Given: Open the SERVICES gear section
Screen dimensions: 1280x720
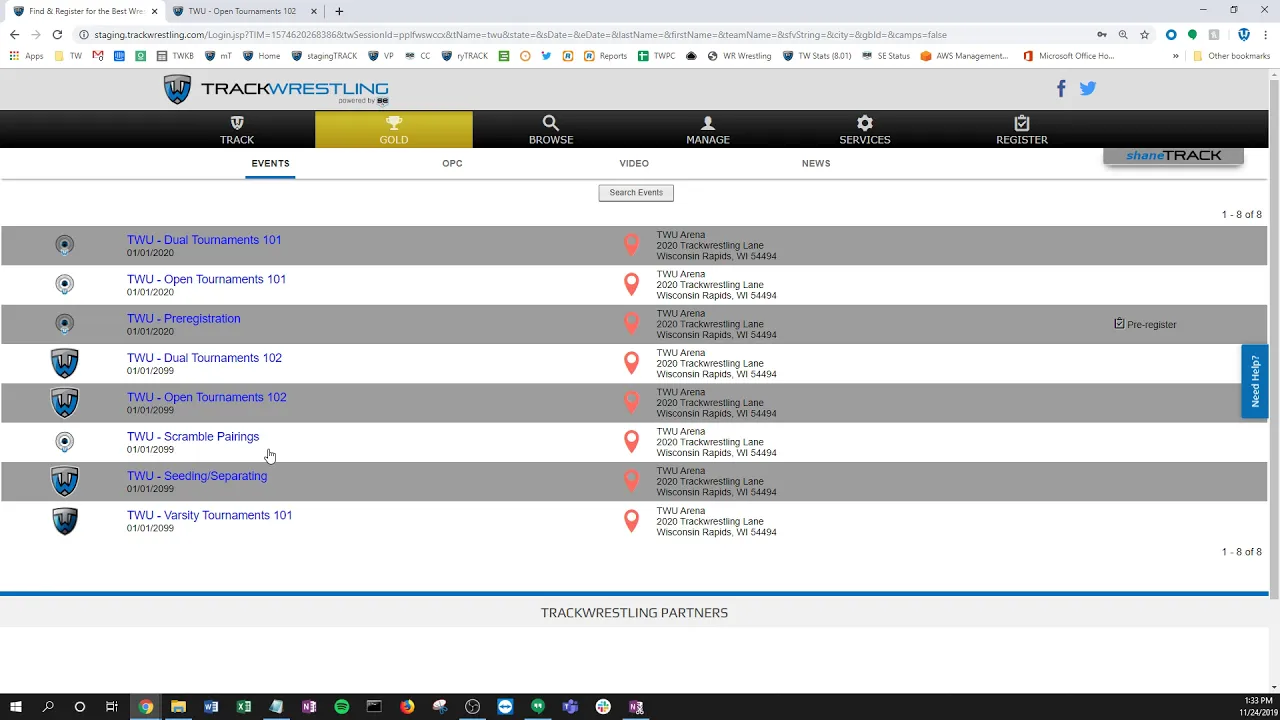Looking at the screenshot, I should click(x=865, y=130).
